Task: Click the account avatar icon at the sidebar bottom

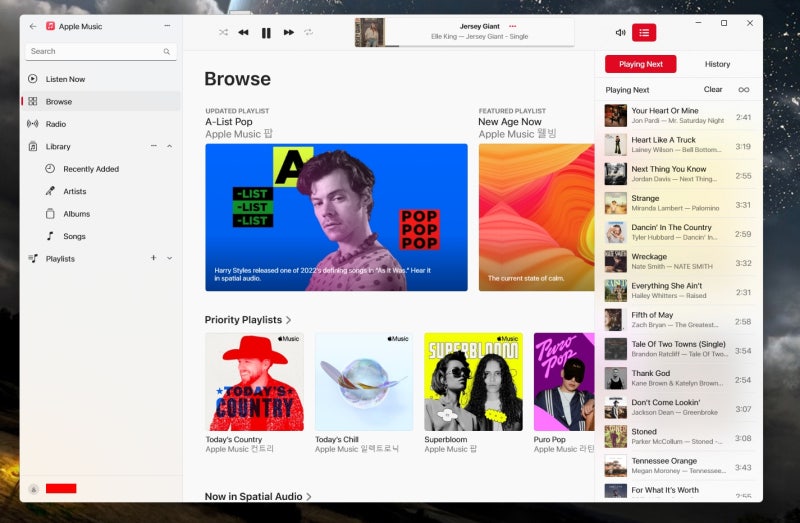Action: pos(34,489)
